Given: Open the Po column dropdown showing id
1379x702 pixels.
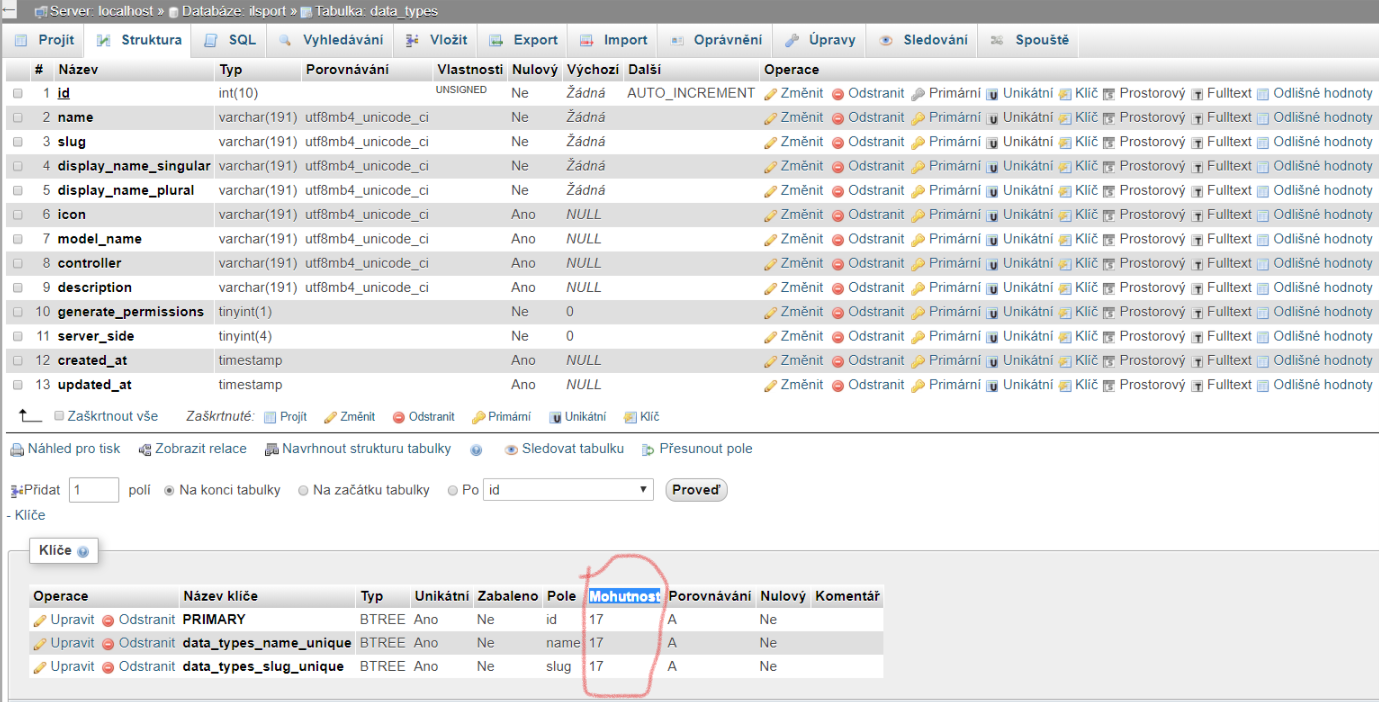Looking at the screenshot, I should (568, 489).
